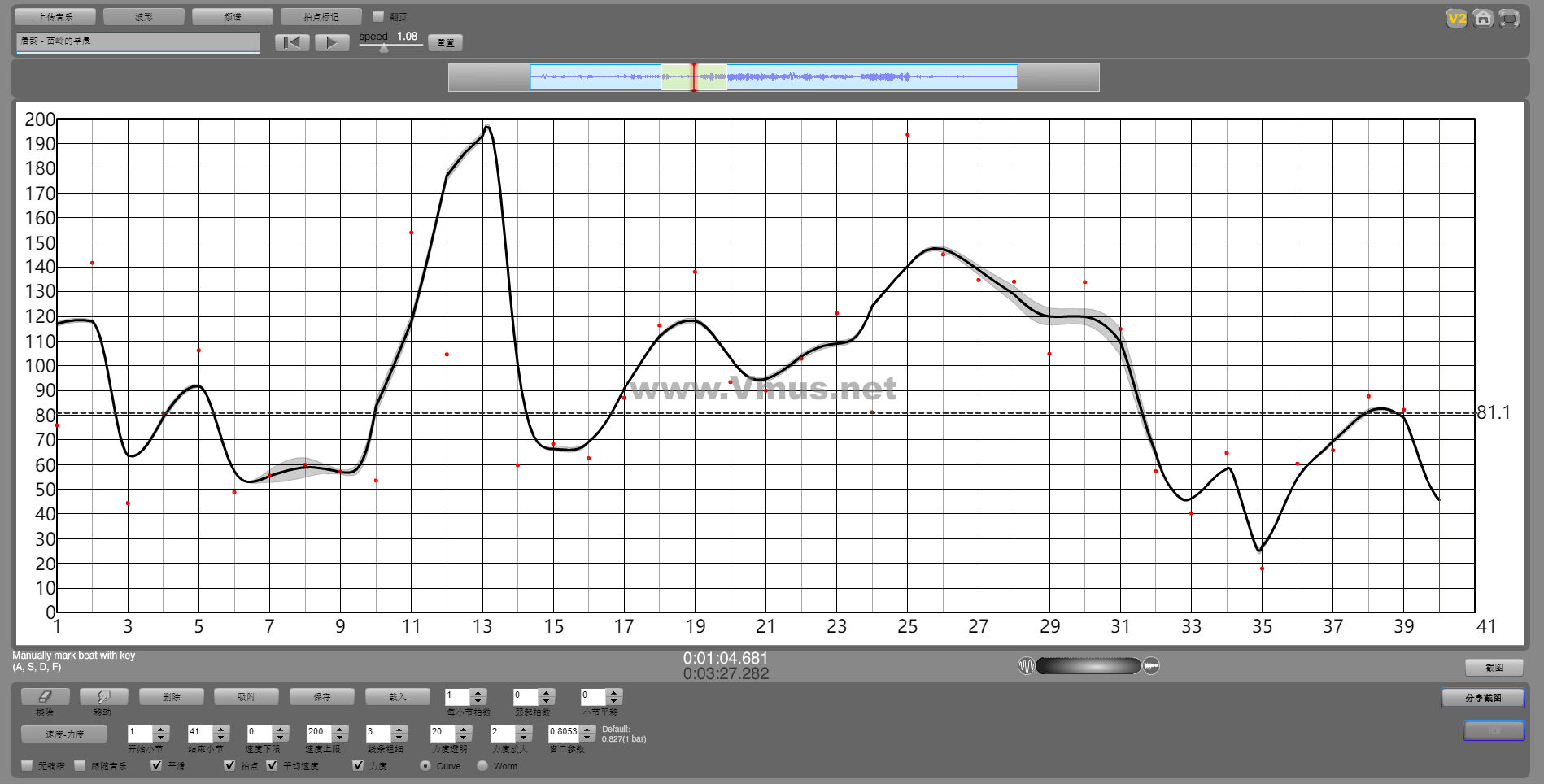
Task: Select the Worm radio button
Action: 482,765
